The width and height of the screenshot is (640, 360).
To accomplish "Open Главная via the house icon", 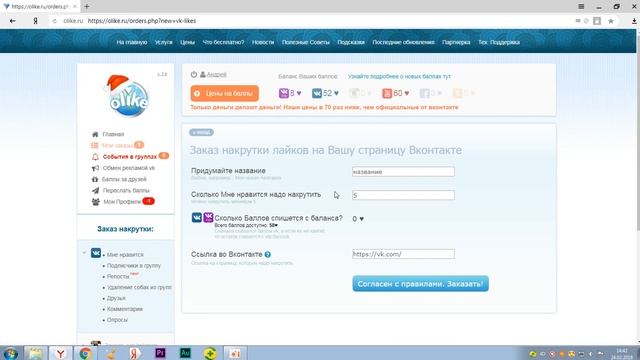I will click(95, 134).
